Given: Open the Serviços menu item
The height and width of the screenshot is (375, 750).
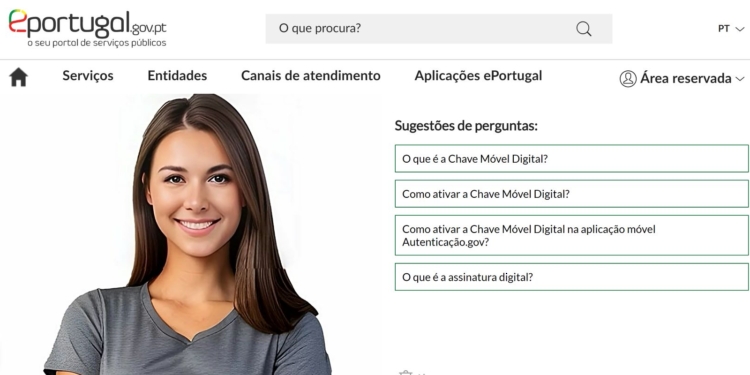Looking at the screenshot, I should [88, 76].
